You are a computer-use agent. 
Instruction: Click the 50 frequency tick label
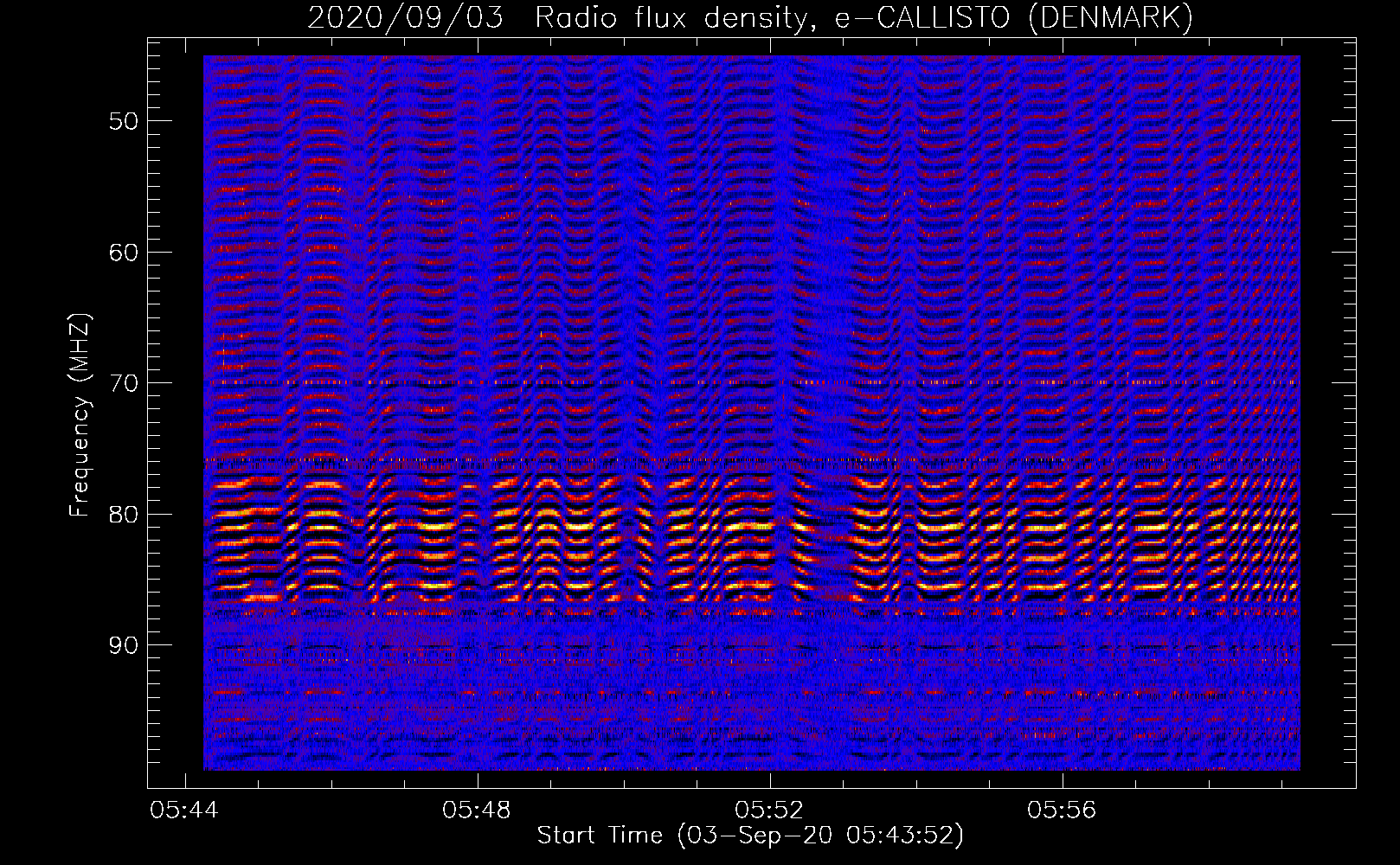(124, 121)
